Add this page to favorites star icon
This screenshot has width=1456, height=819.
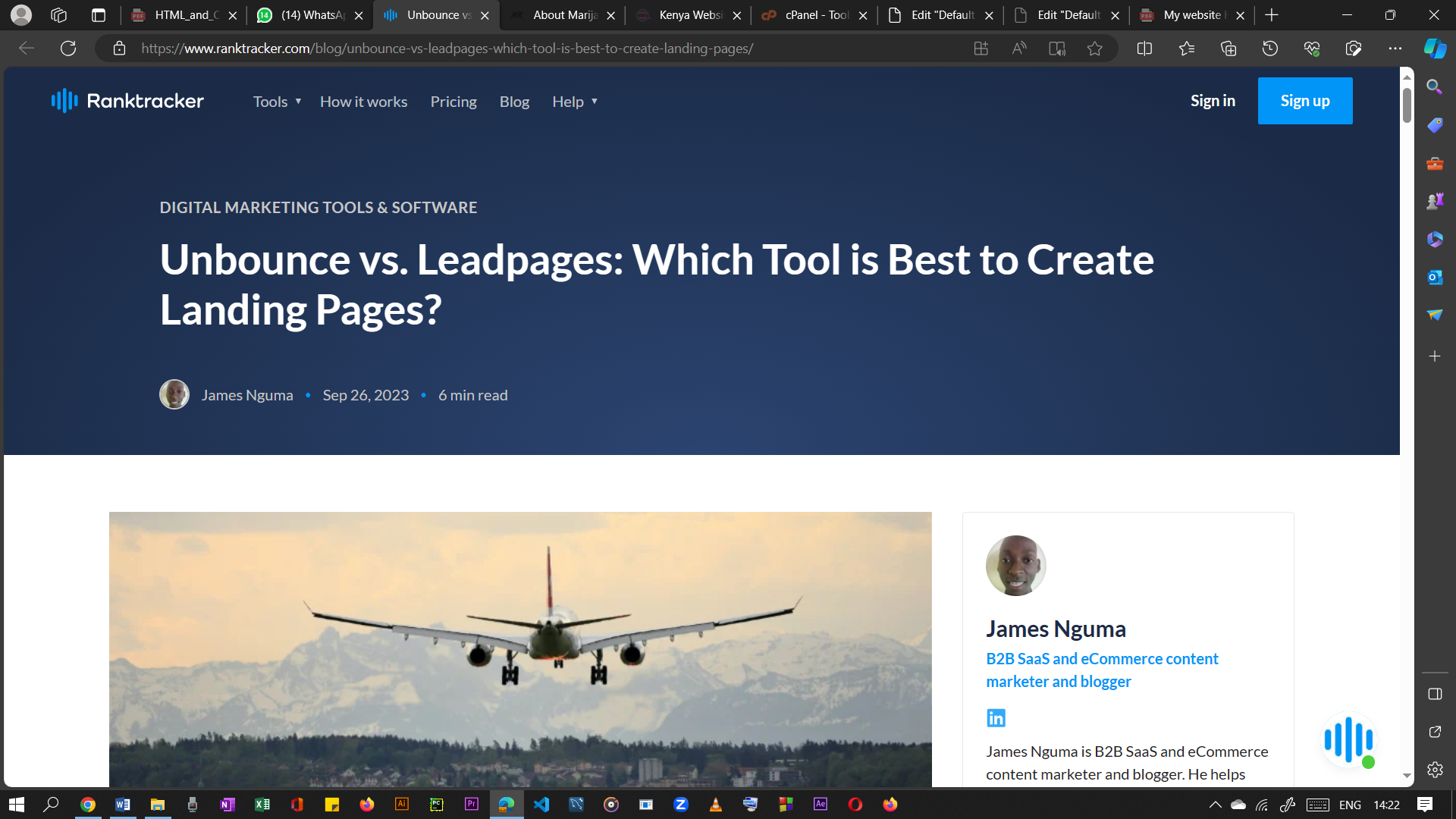[1094, 49]
